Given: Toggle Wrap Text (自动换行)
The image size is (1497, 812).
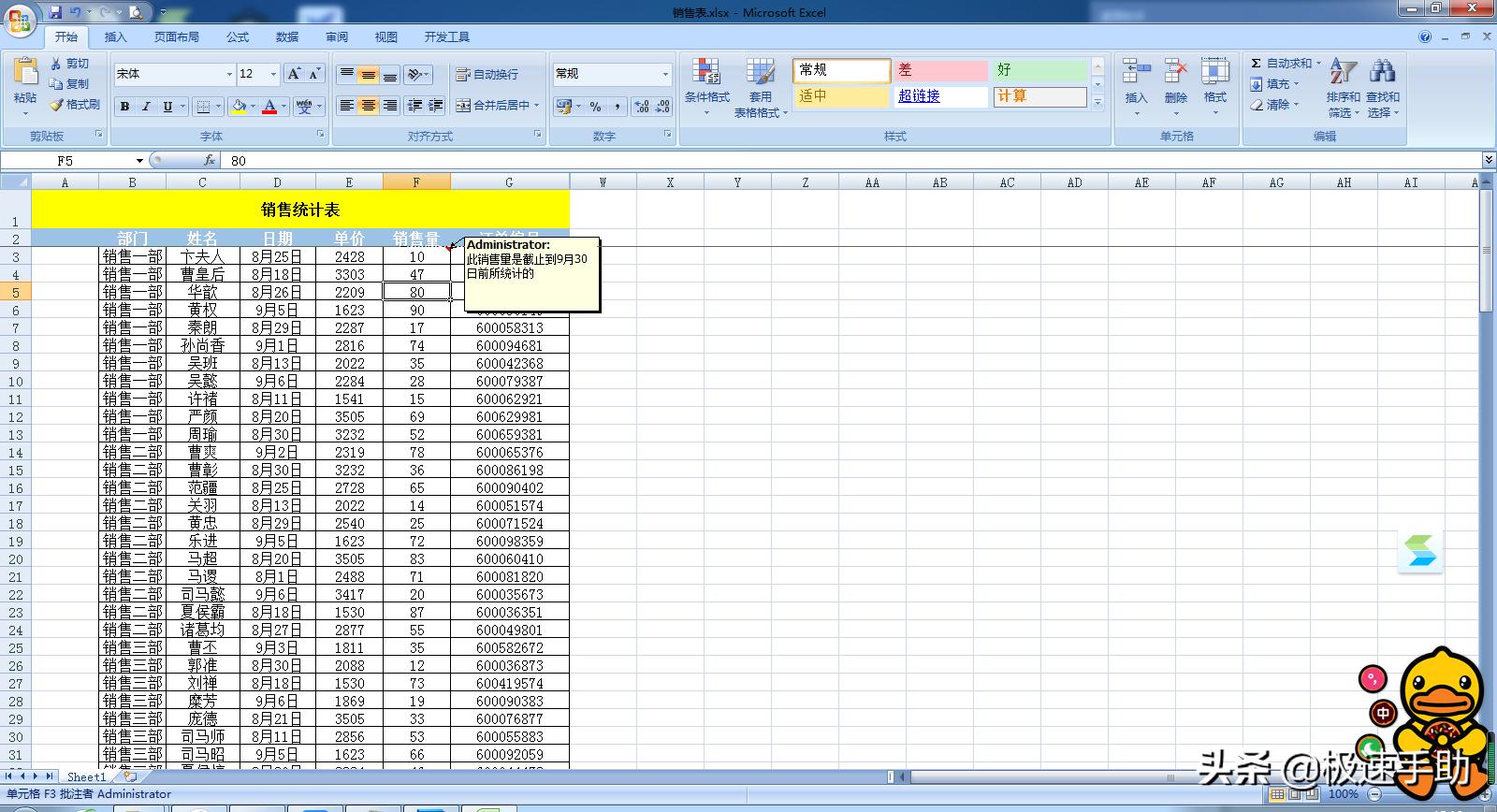Looking at the screenshot, I should click(487, 74).
